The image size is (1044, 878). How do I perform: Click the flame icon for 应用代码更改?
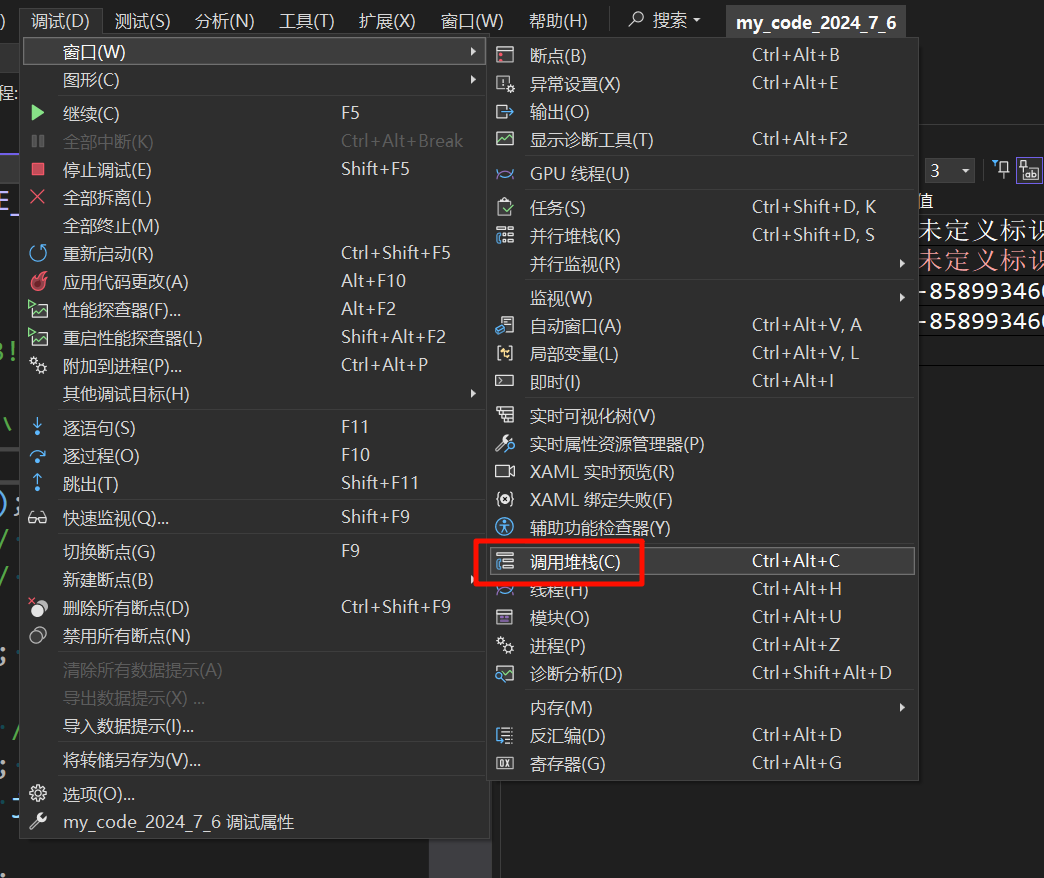pos(38,282)
